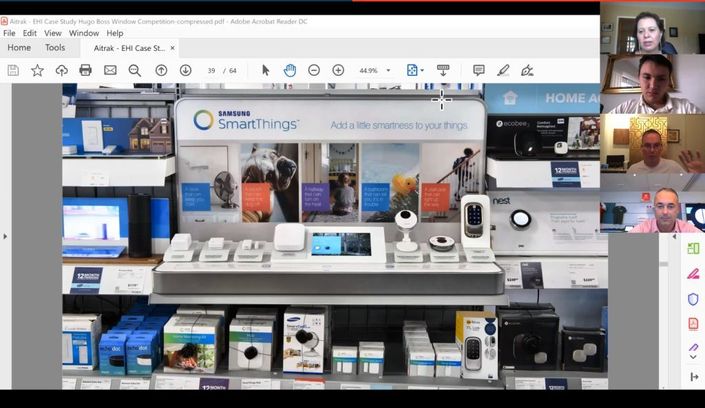This screenshot has height=408, width=705.
Task: Upload file to cloud icon
Action: tap(62, 70)
